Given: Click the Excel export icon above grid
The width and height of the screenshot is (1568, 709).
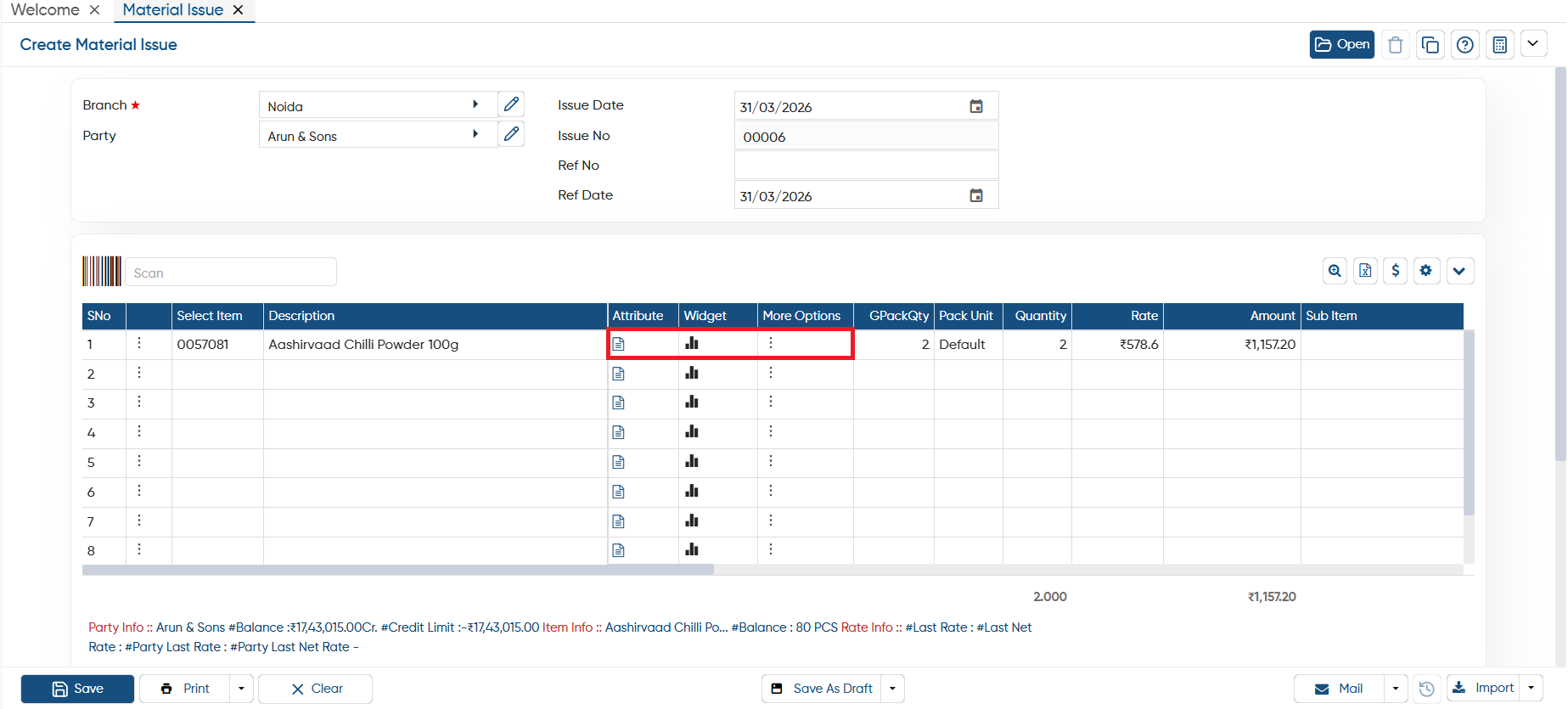Looking at the screenshot, I should (x=1365, y=271).
